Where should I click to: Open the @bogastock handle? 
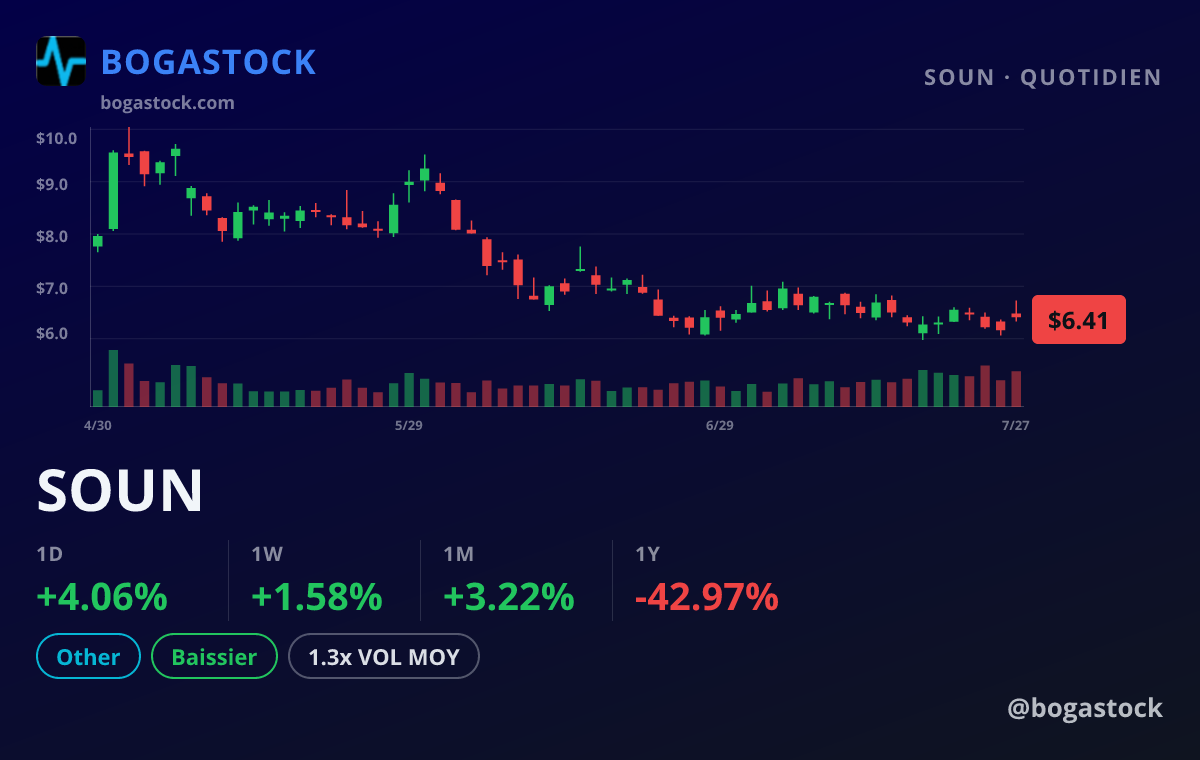pyautogui.click(x=1085, y=708)
